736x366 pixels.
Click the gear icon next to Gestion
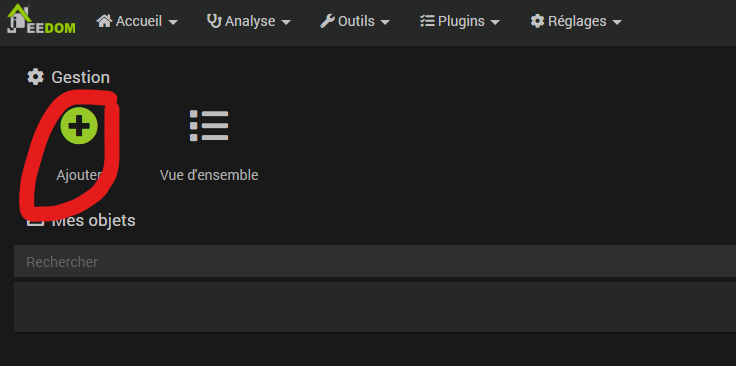point(35,77)
